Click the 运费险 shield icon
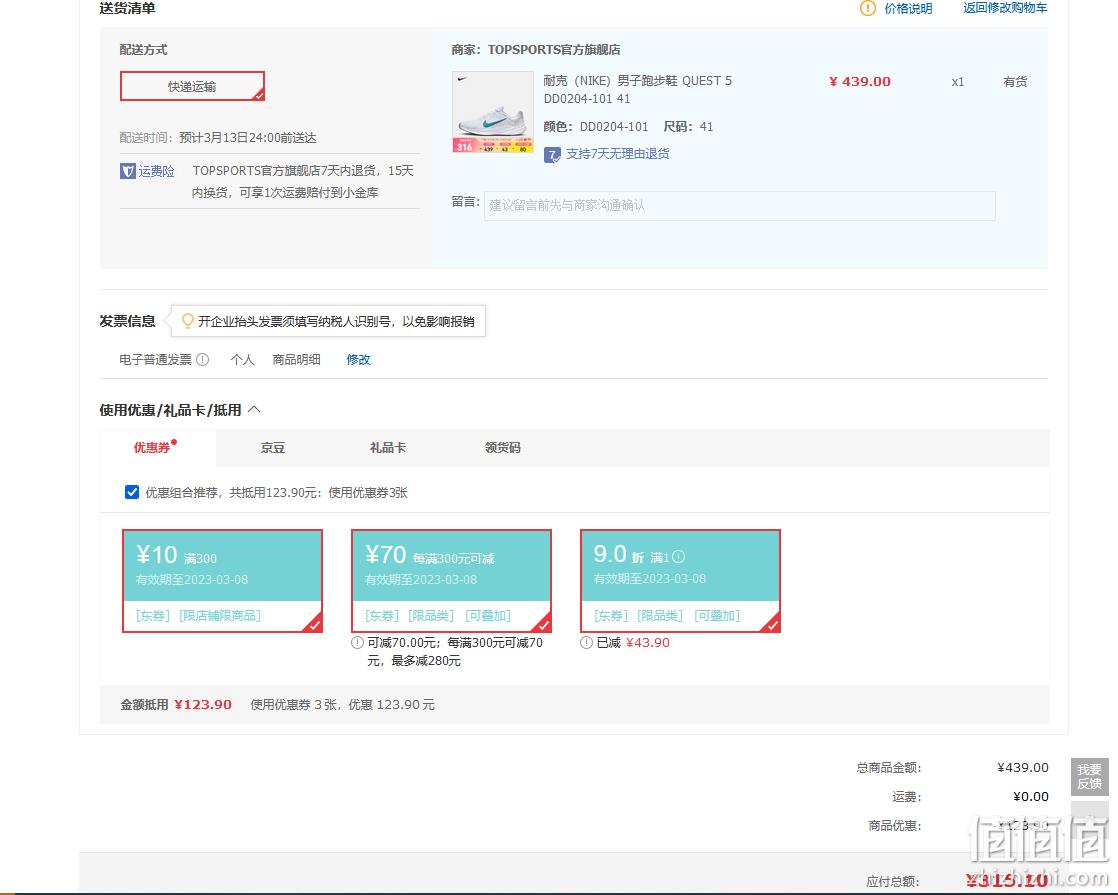The width and height of the screenshot is (1118, 895). 128,171
